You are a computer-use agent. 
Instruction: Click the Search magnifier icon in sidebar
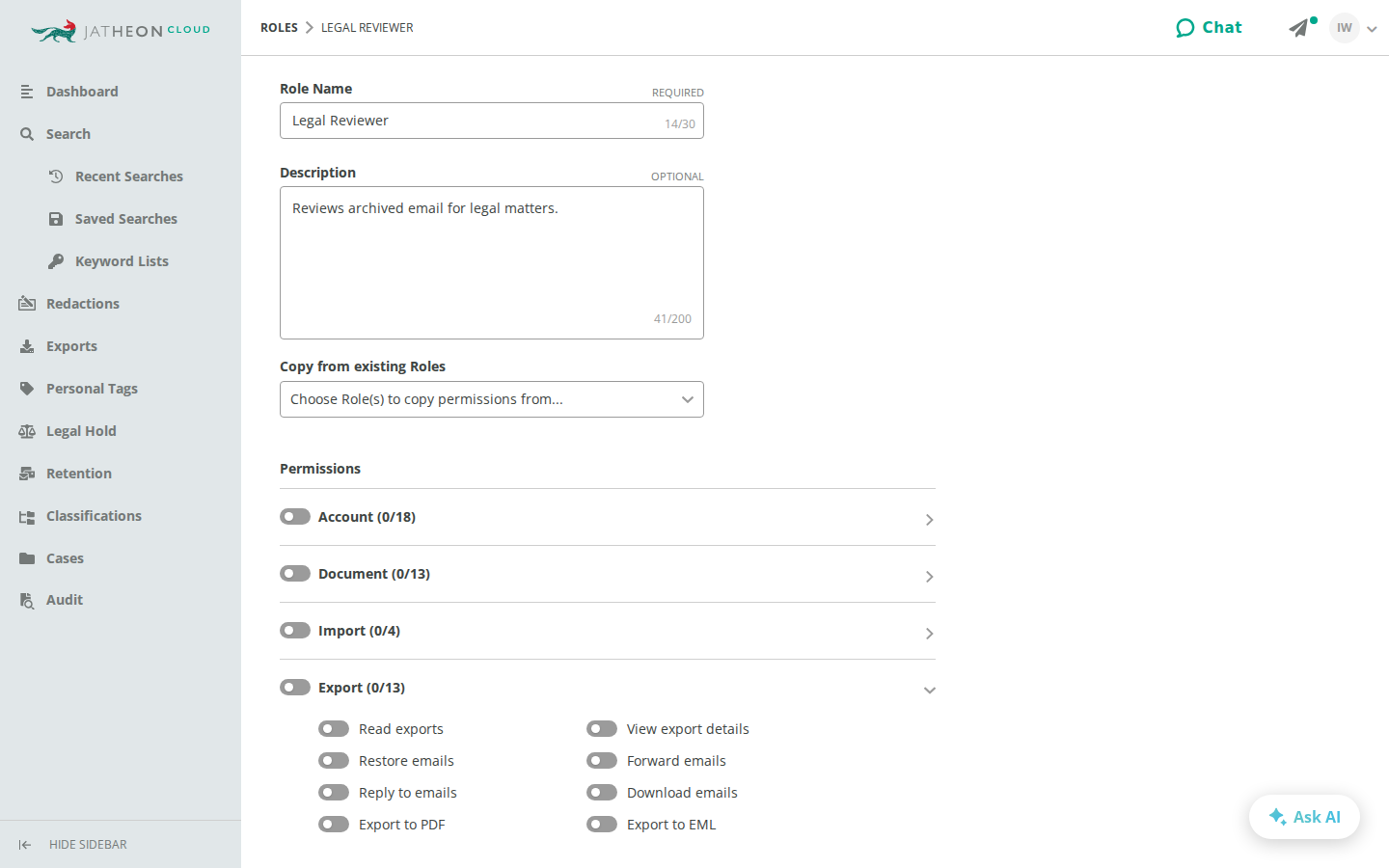click(x=27, y=134)
